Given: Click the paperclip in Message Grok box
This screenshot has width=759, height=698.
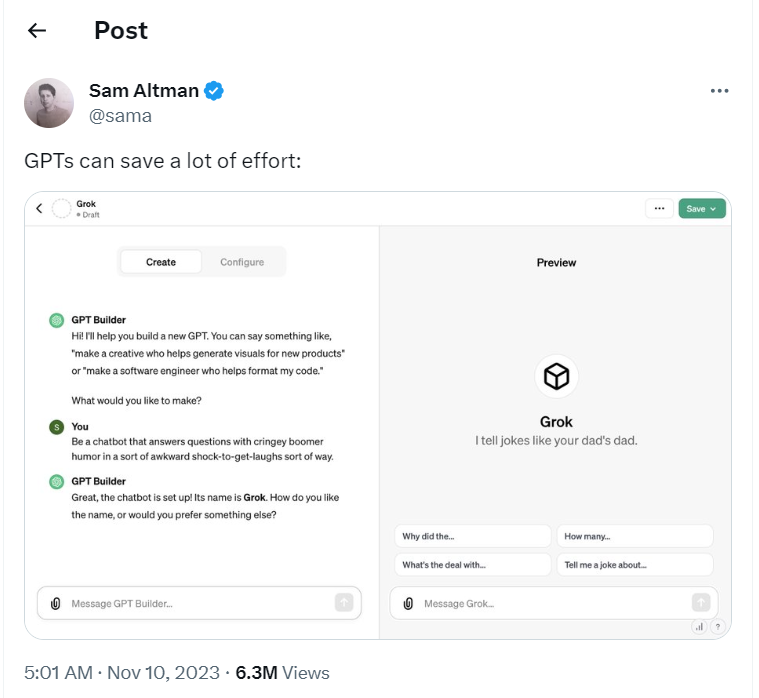Looking at the screenshot, I should point(408,604).
